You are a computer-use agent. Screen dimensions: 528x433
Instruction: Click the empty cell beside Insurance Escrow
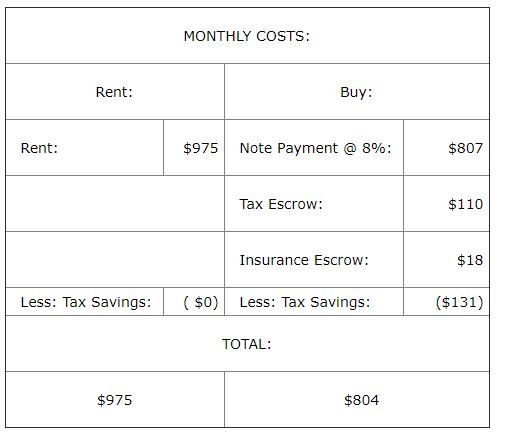115,260
